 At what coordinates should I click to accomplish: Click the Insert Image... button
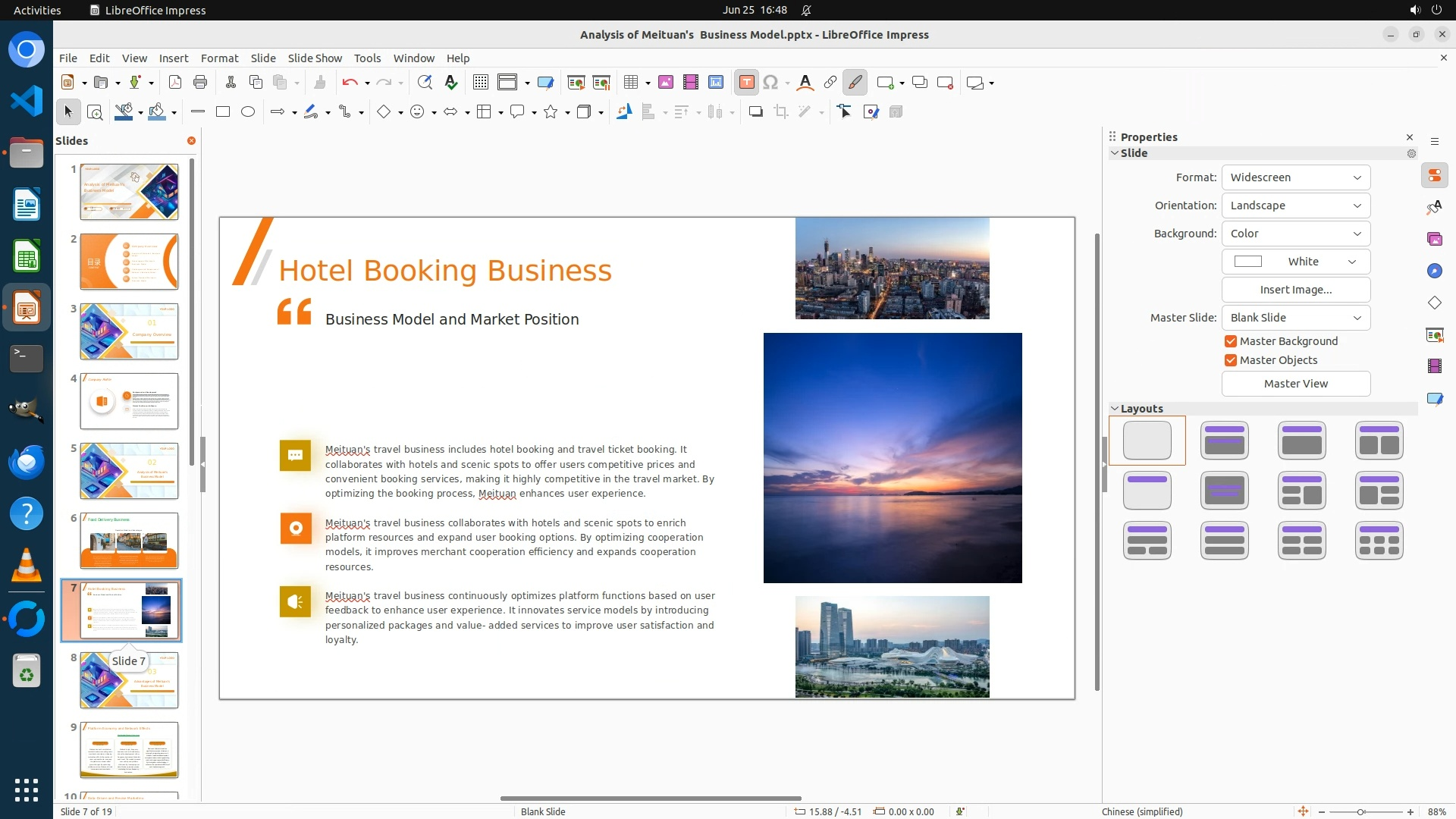(x=1295, y=290)
